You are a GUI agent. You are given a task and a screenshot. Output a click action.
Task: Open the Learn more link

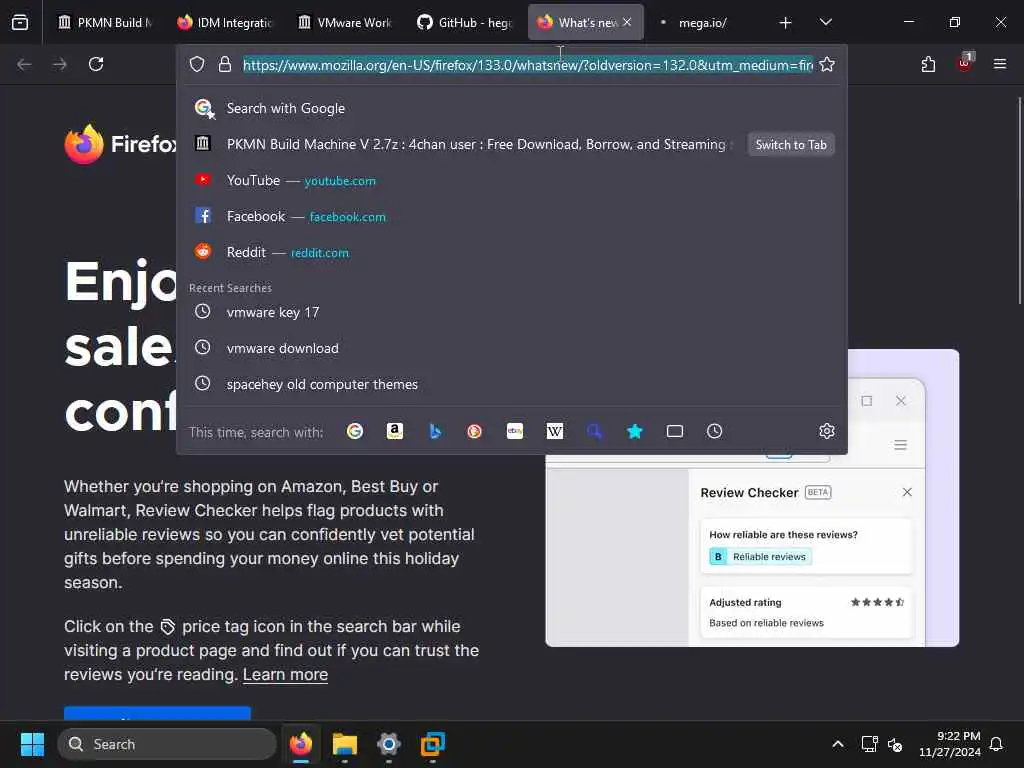[285, 675]
